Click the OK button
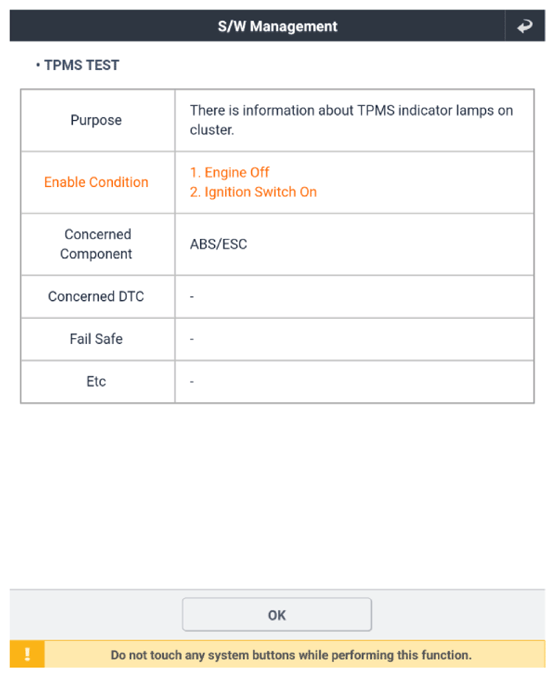The height and width of the screenshot is (677, 555). 277,614
